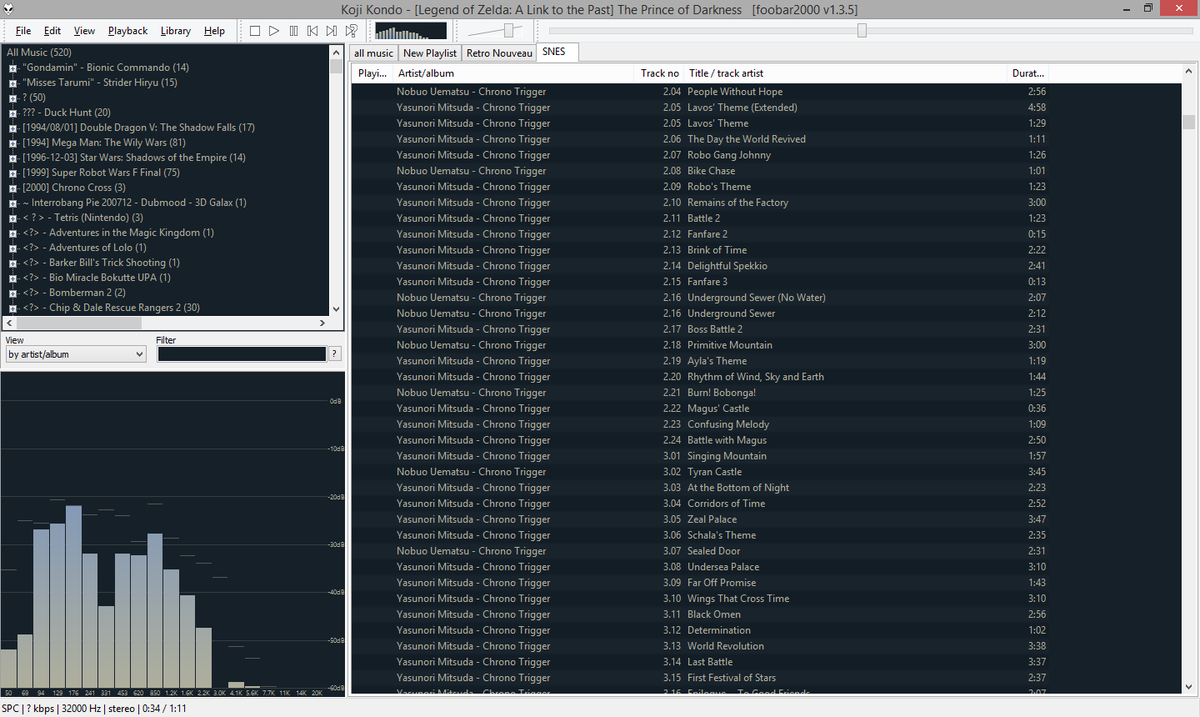
Task: Go to the previous track
Action: 312,31
